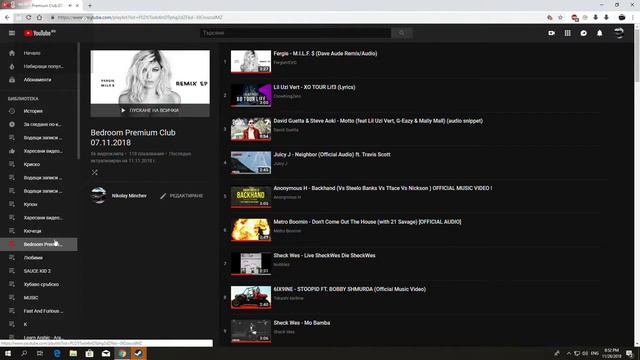Open Juicy J - Neighbor ft. Travis Scott title

pyautogui.click(x=332, y=155)
